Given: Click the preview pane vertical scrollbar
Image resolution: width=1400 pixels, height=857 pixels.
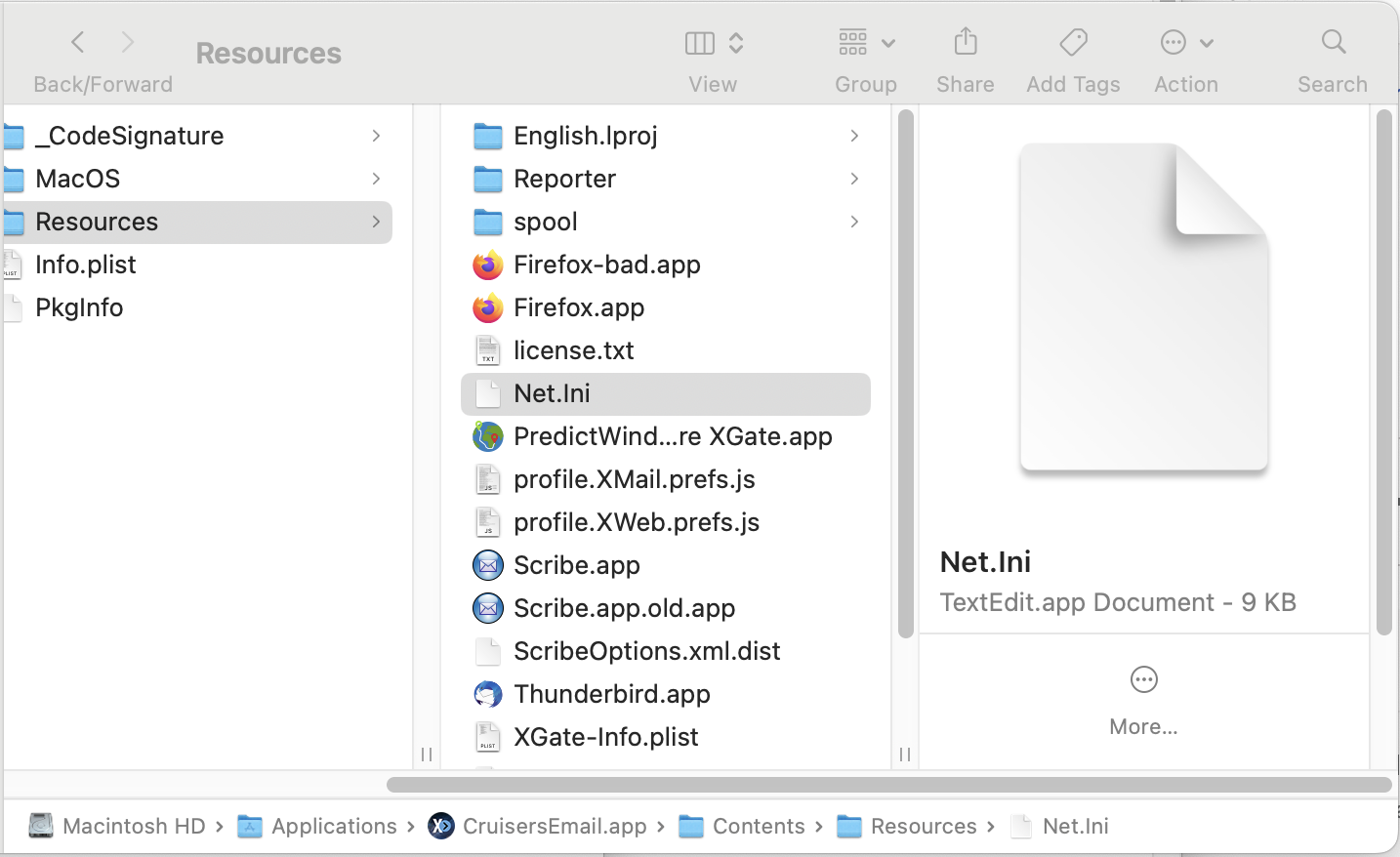Looking at the screenshot, I should pyautogui.click(x=1383, y=373).
